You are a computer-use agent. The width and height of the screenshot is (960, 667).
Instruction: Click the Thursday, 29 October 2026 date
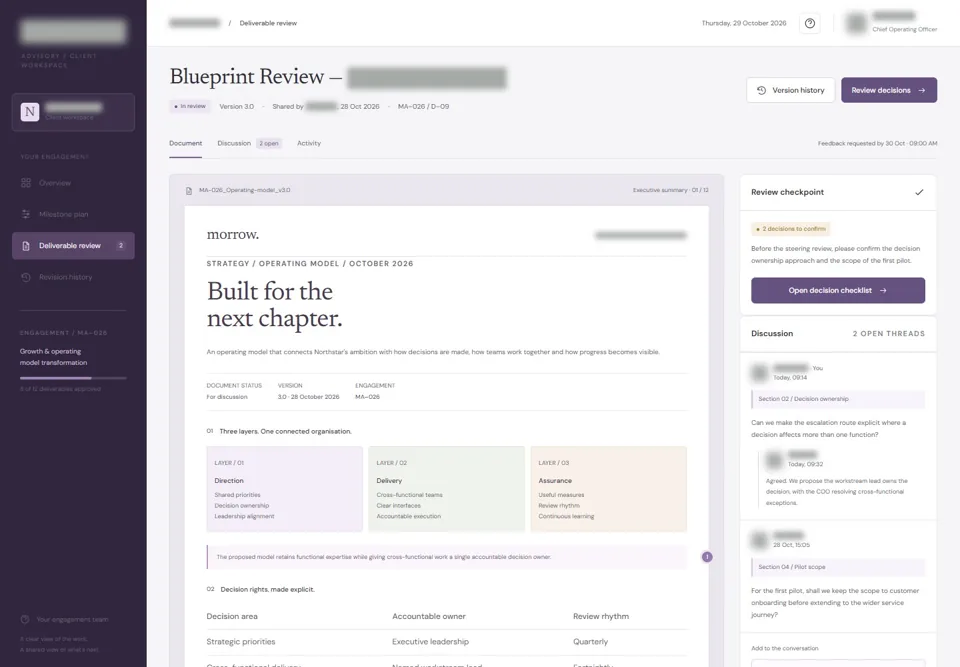coord(744,23)
